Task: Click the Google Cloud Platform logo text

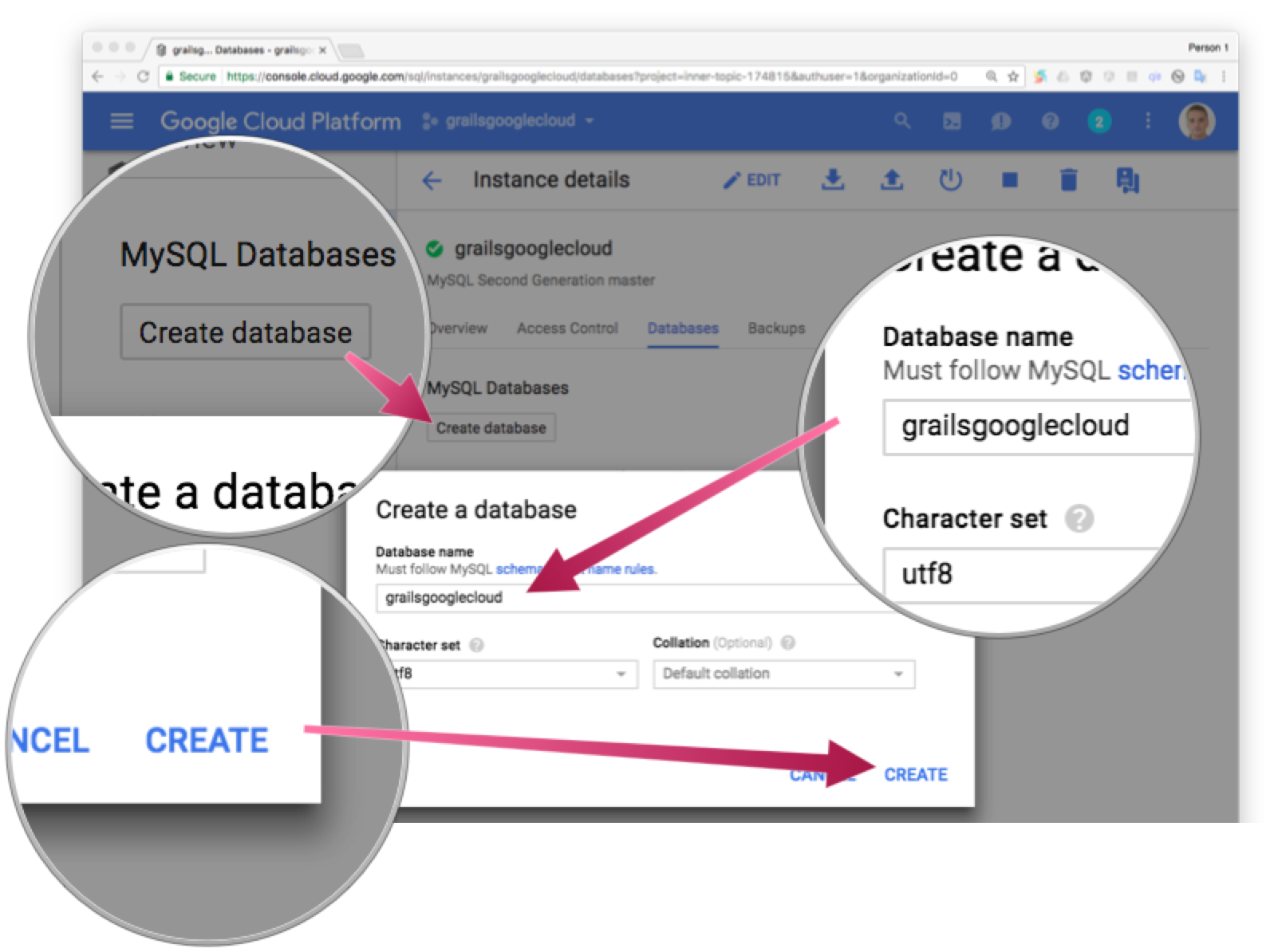Action: tap(280, 121)
